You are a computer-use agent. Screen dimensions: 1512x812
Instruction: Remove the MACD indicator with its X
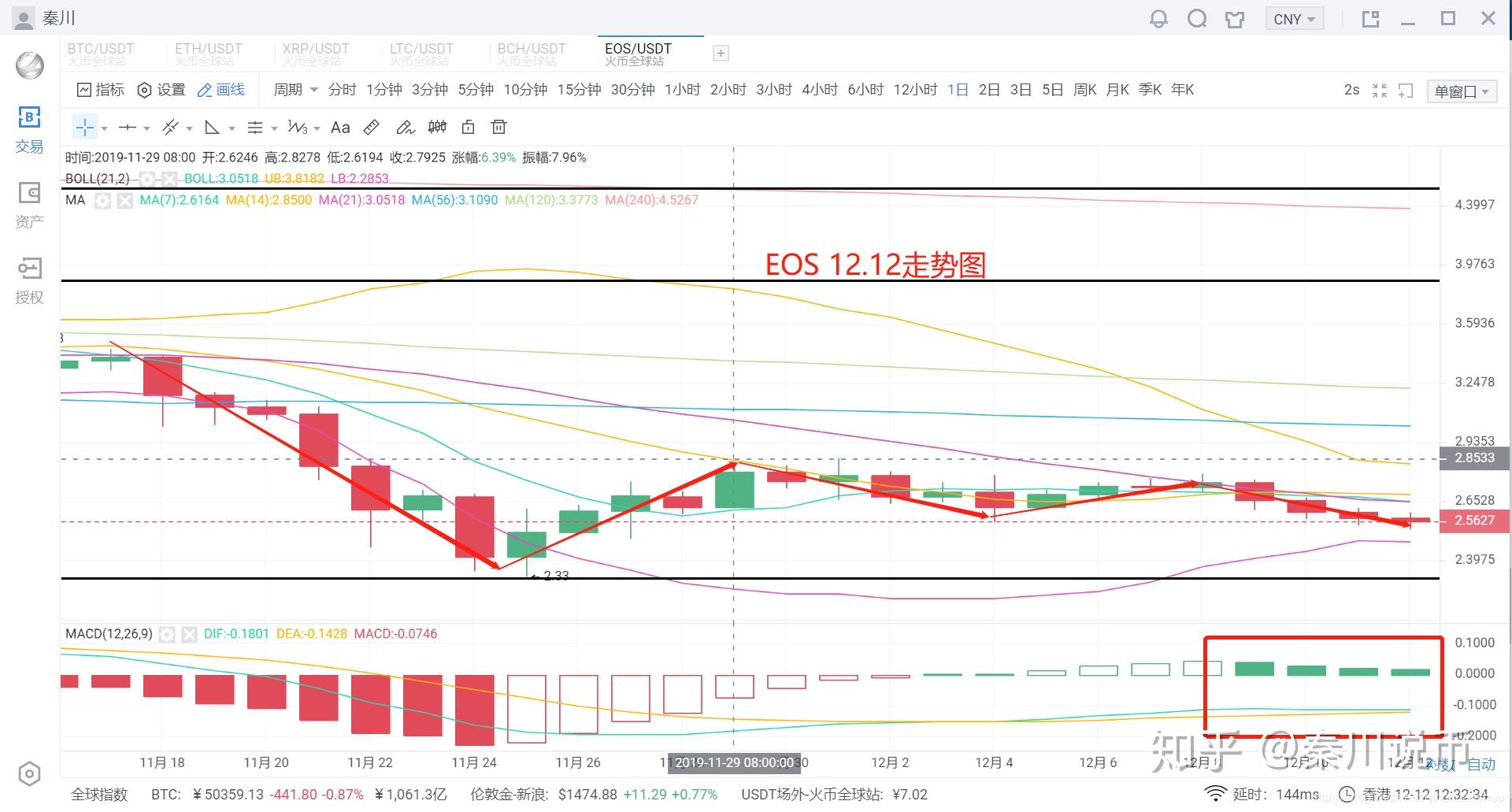coord(189,634)
